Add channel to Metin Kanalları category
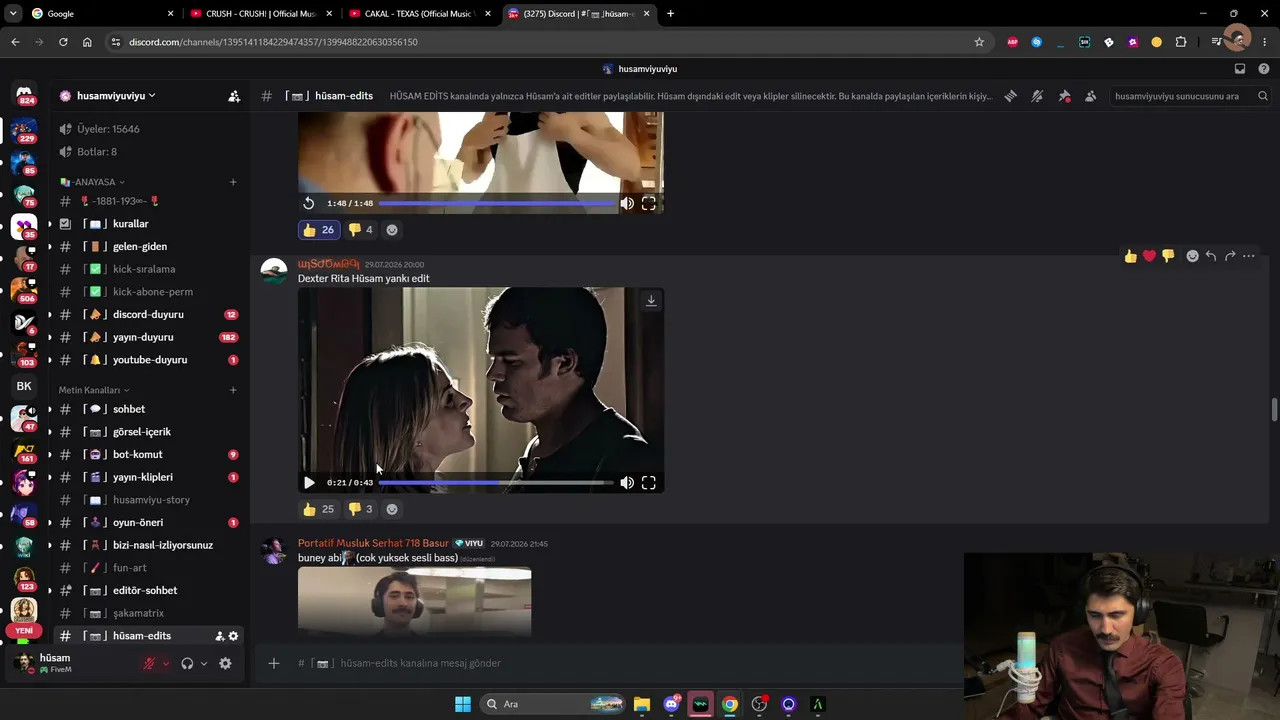 point(233,390)
